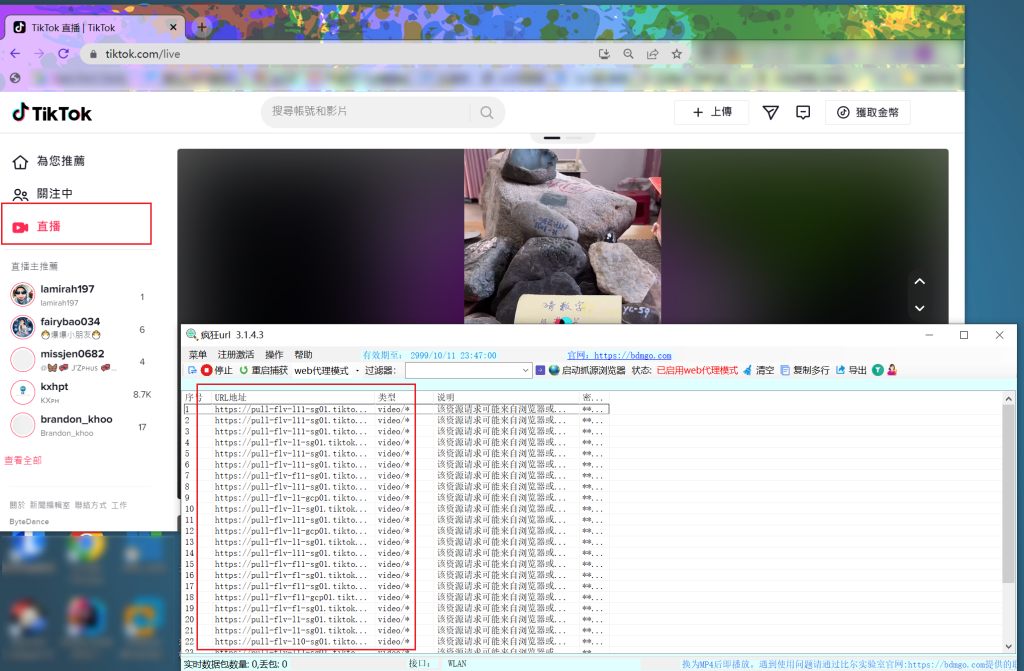Viewport: 1024px width, 671px height.
Task: Click the list scrollbar down arrow
Action: click(1008, 646)
